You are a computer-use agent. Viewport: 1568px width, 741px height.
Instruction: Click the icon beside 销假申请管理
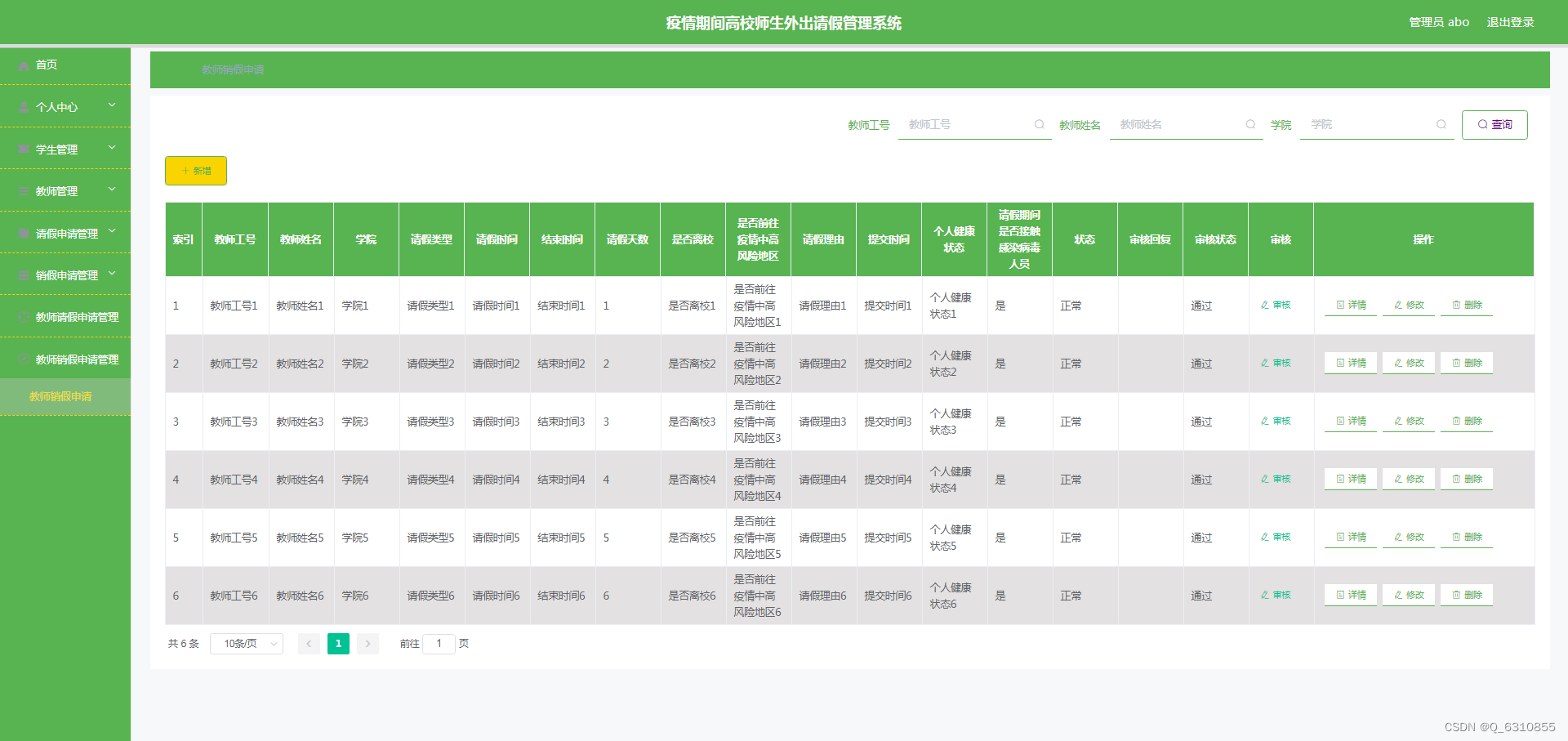(24, 275)
